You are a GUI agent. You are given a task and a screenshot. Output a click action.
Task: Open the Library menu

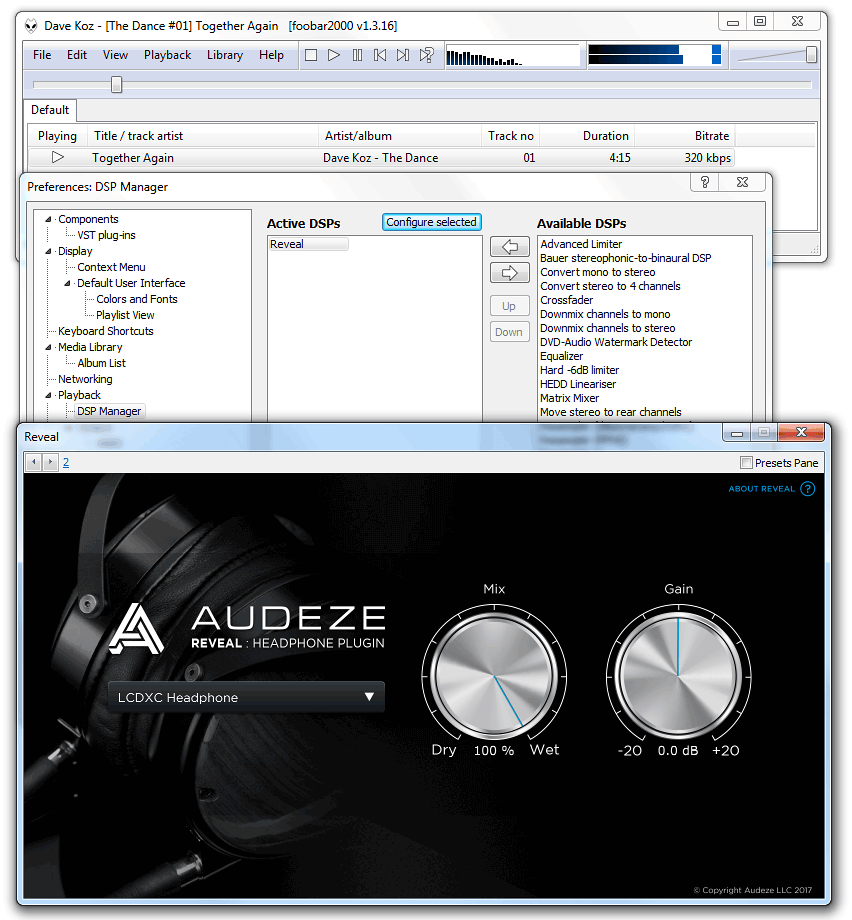(x=225, y=55)
